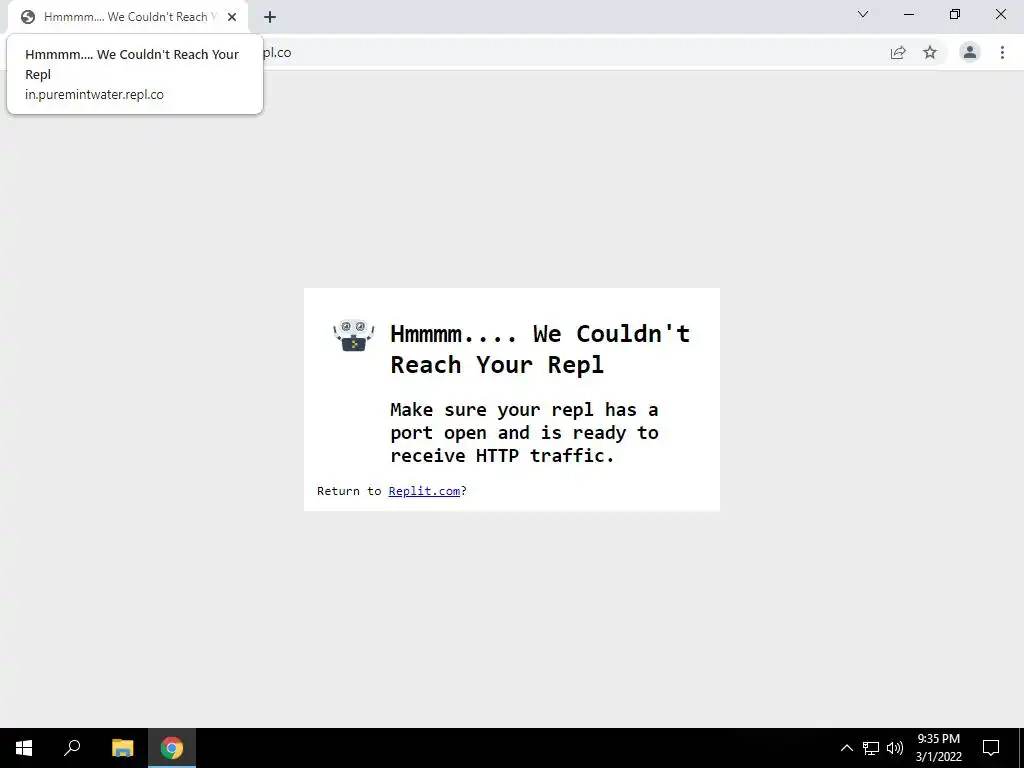Open the clock showing 9:35 PM
Viewport: 1024px width, 768px height.
pyautogui.click(x=938, y=748)
